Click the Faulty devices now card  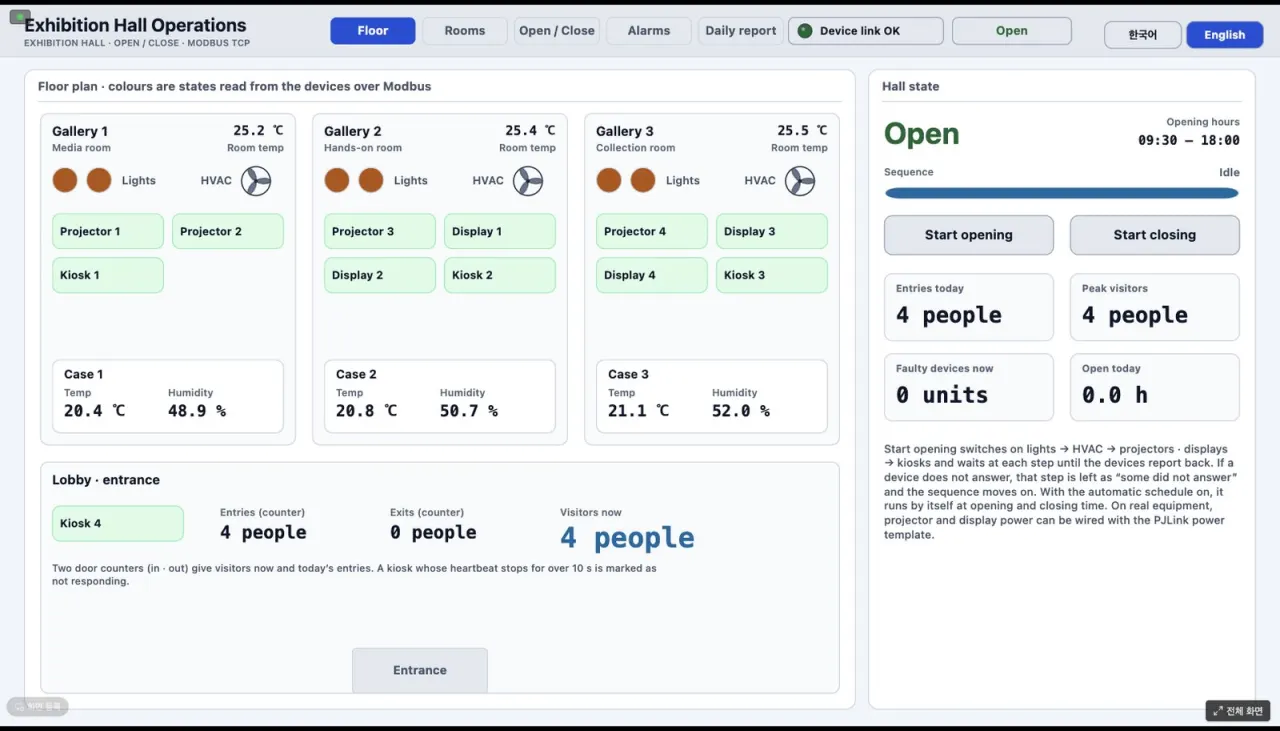point(969,387)
